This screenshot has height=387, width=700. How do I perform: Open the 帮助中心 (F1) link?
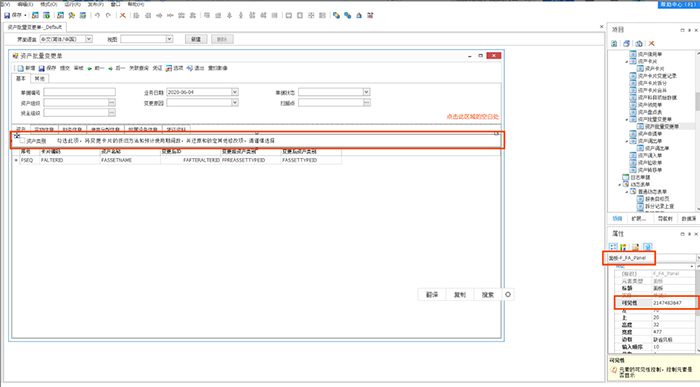click(679, 4)
